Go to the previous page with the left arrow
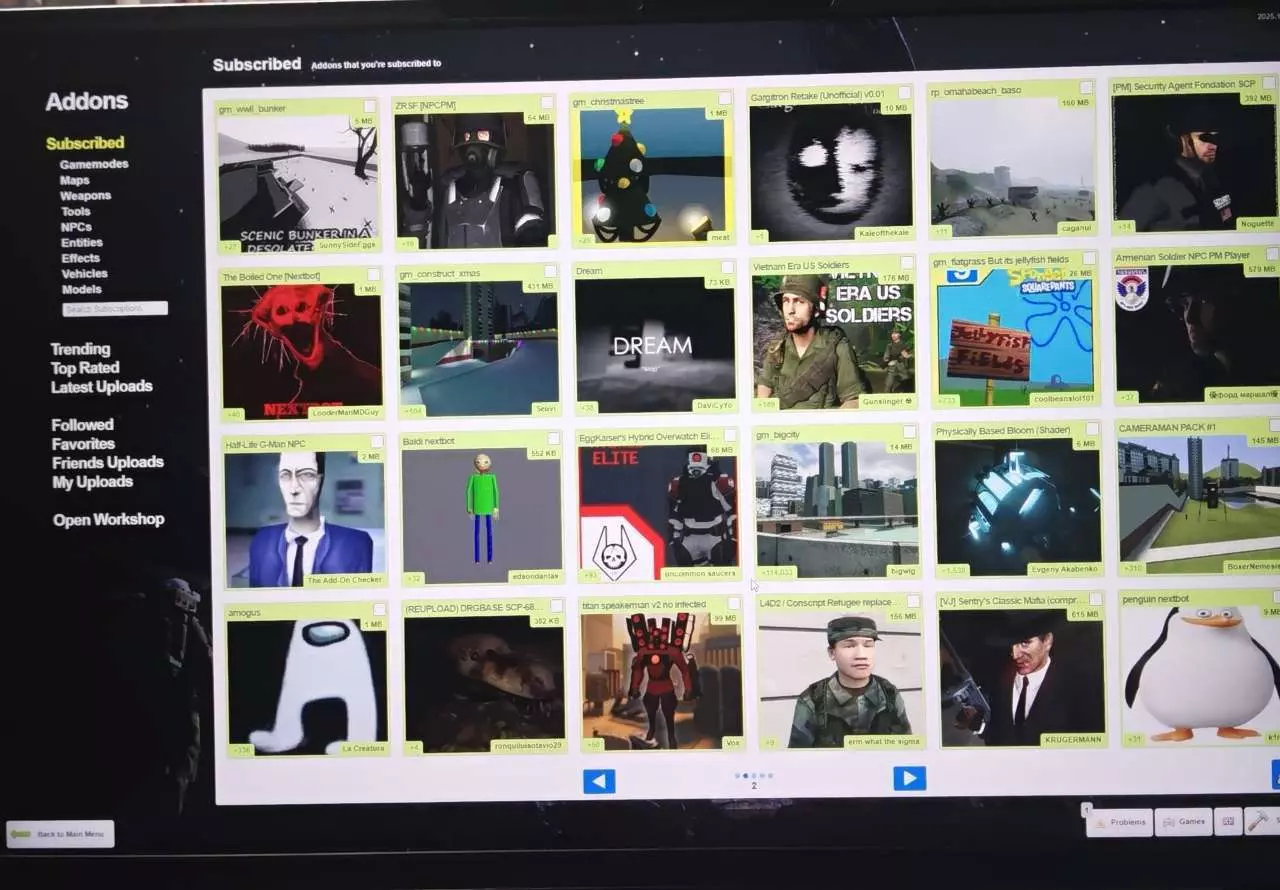 599,781
